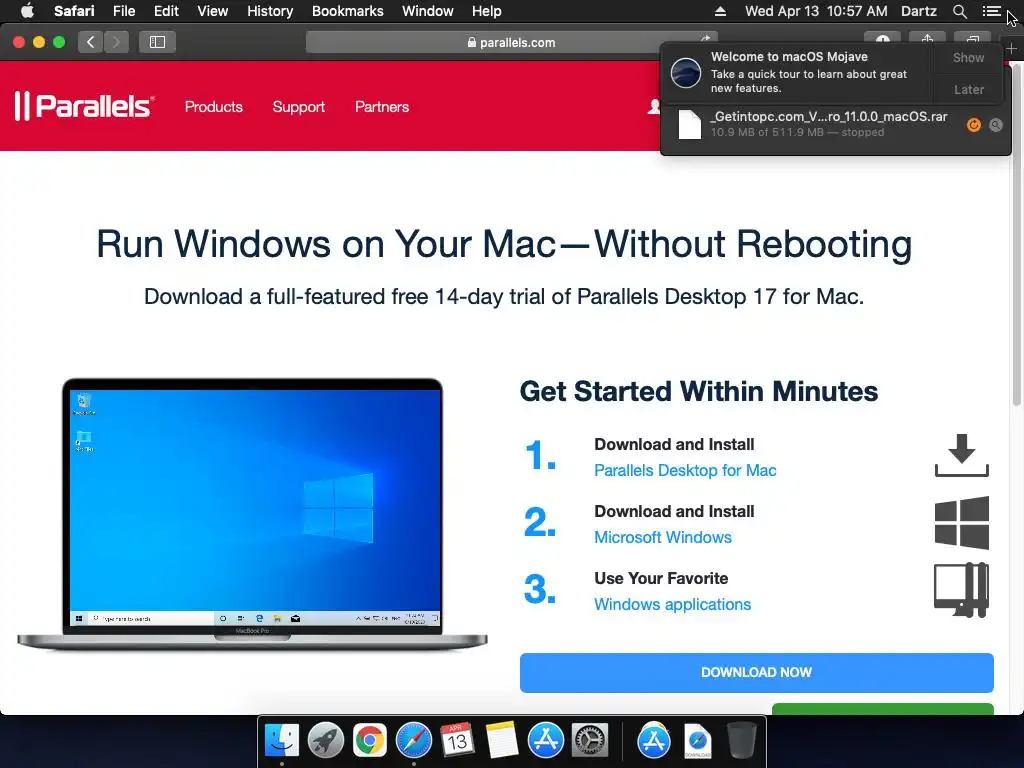This screenshot has height=768, width=1024.
Task: Click the applications window icon beside step 3
Action: click(x=961, y=590)
